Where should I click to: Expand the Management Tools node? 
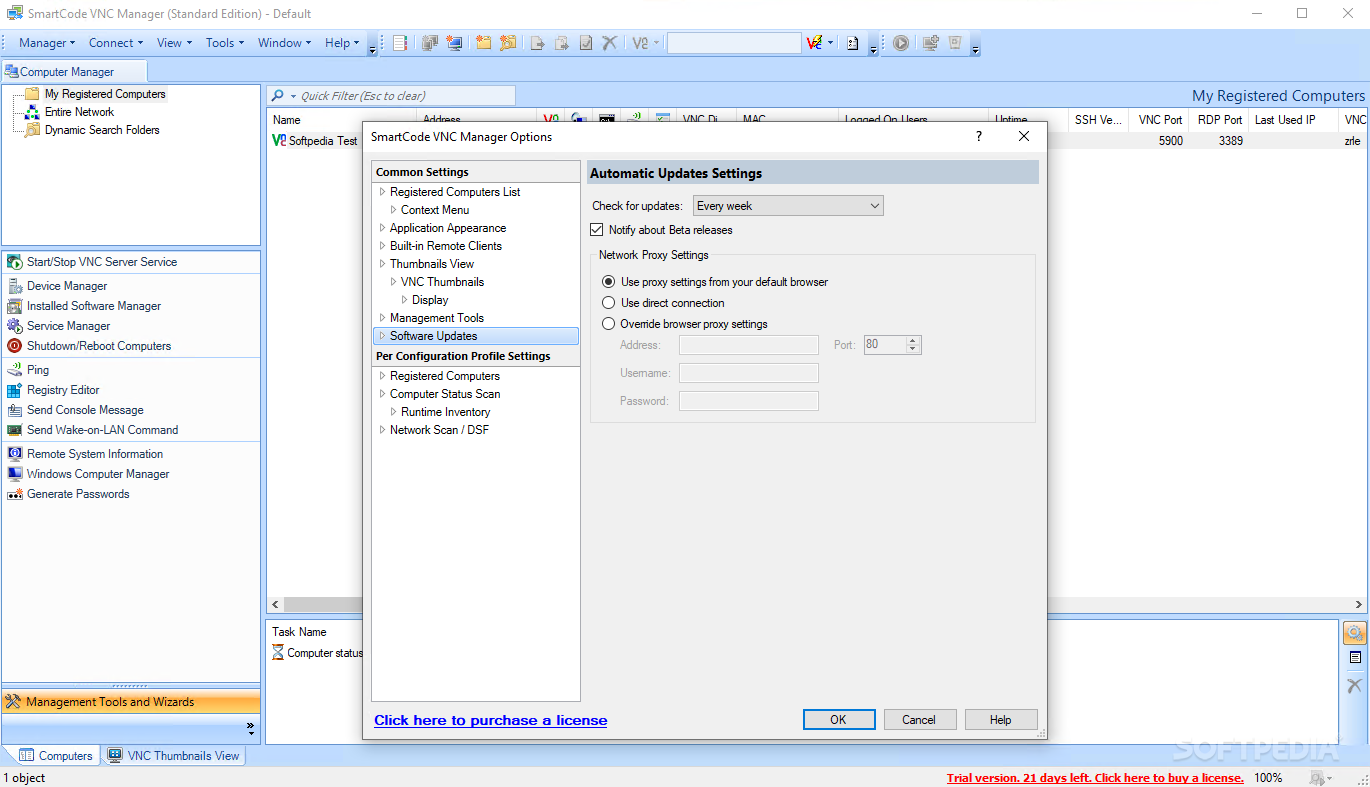(x=382, y=318)
